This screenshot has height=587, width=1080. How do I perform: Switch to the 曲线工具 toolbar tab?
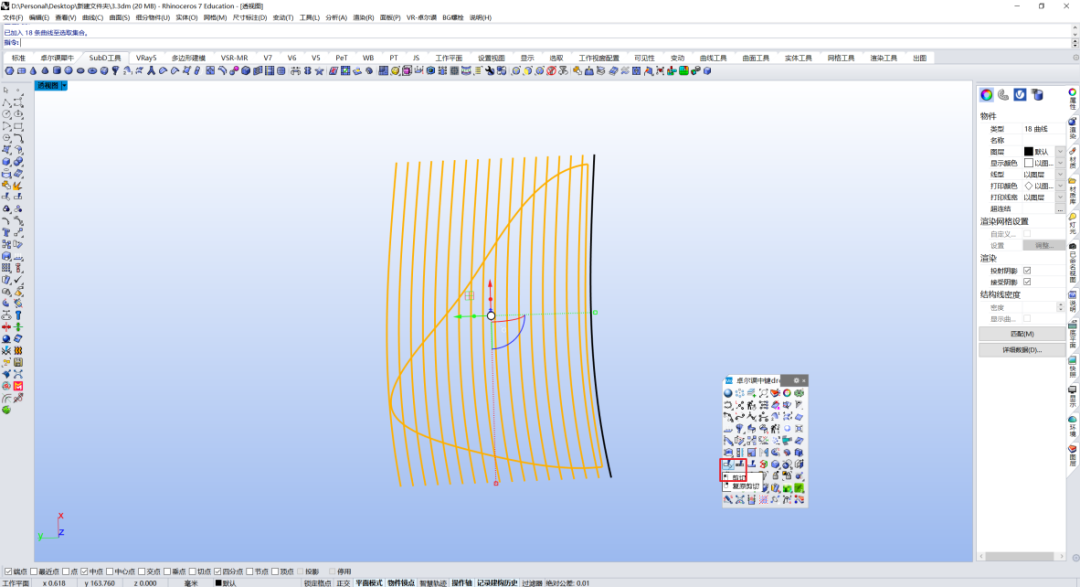[x=713, y=58]
